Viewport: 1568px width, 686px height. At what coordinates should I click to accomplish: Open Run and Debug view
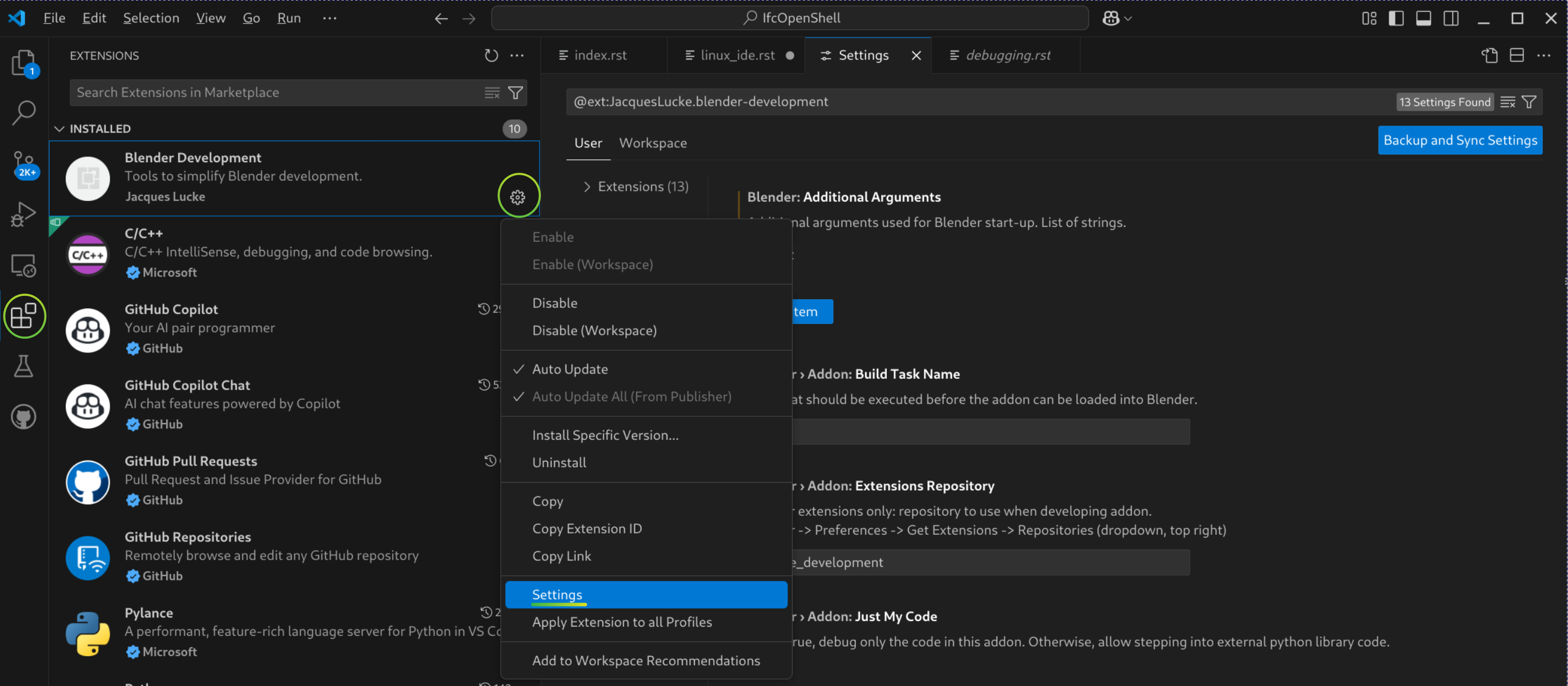tap(24, 214)
